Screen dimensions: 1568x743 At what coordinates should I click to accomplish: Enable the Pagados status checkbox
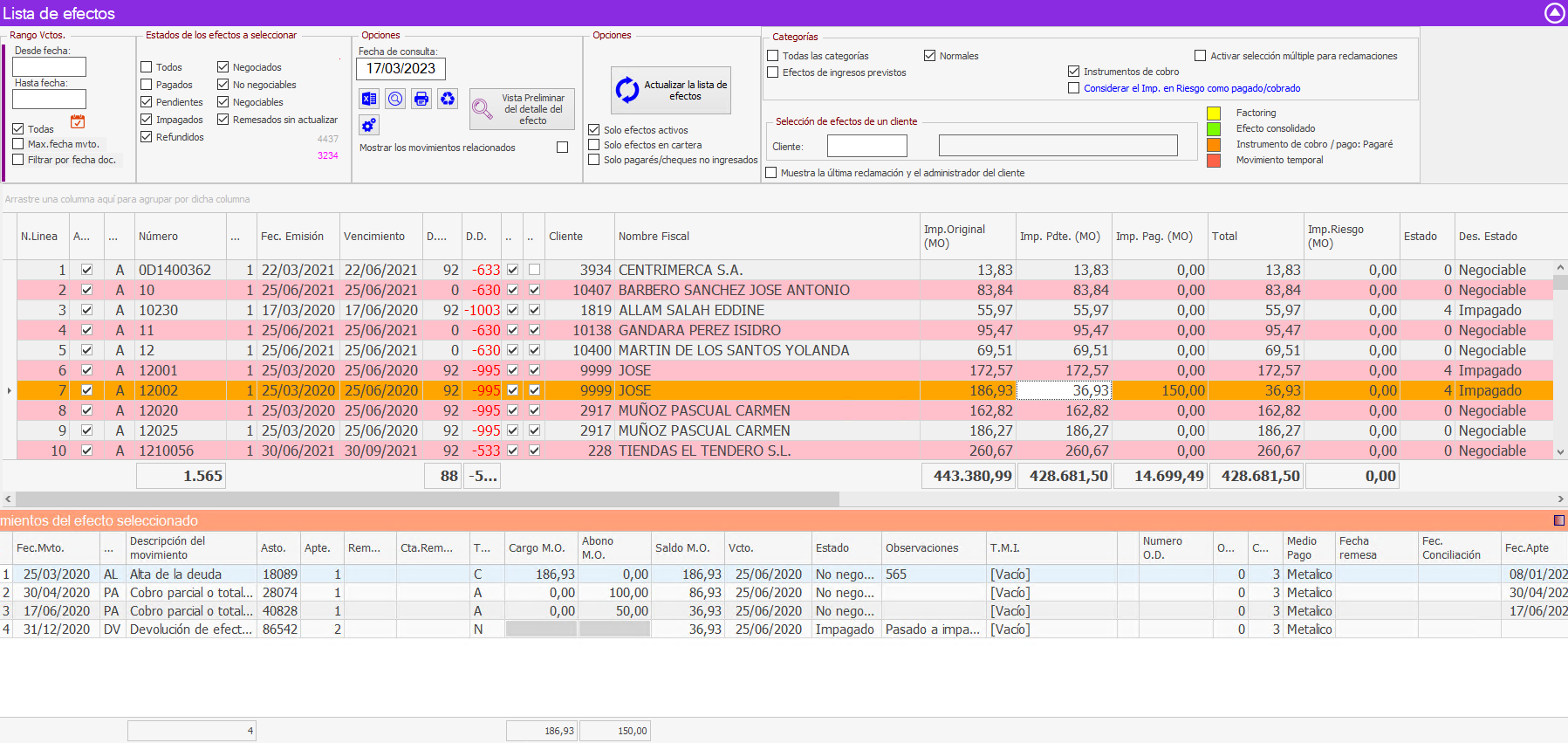click(147, 85)
